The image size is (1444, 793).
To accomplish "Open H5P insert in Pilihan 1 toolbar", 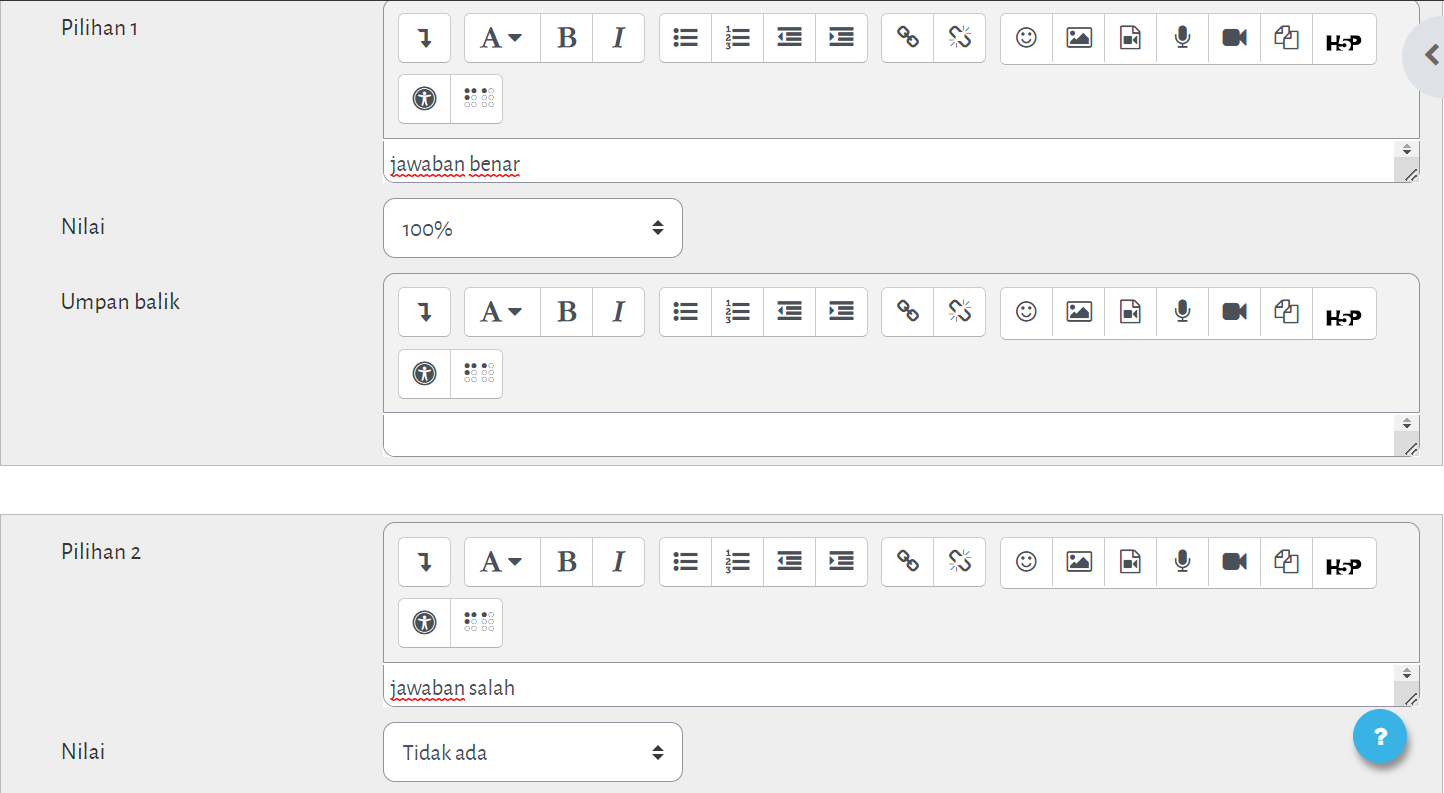I will click(1343, 39).
